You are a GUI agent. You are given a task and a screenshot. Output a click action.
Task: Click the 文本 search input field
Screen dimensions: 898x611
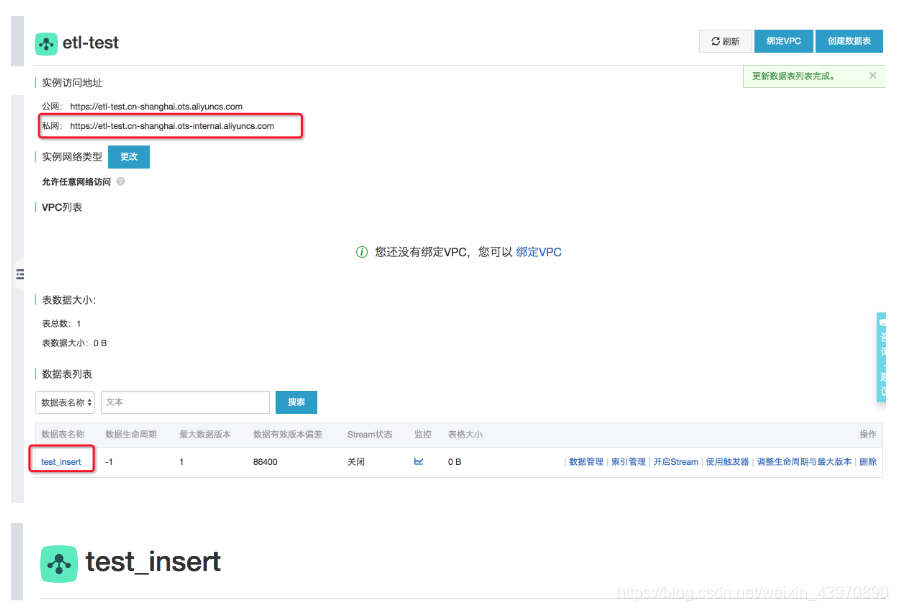click(186, 403)
